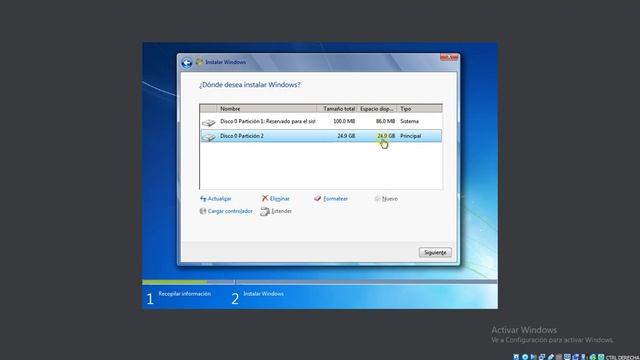Click the Actualizar link
The width and height of the screenshot is (640, 360).
pos(220,199)
